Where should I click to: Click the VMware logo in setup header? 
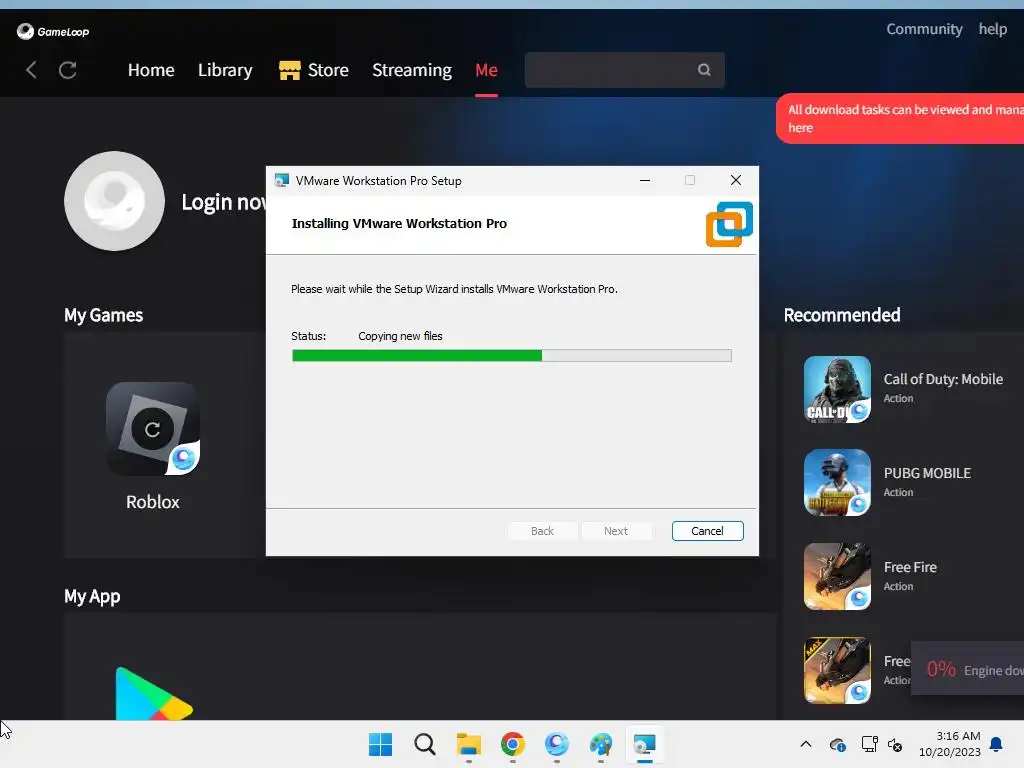(729, 224)
